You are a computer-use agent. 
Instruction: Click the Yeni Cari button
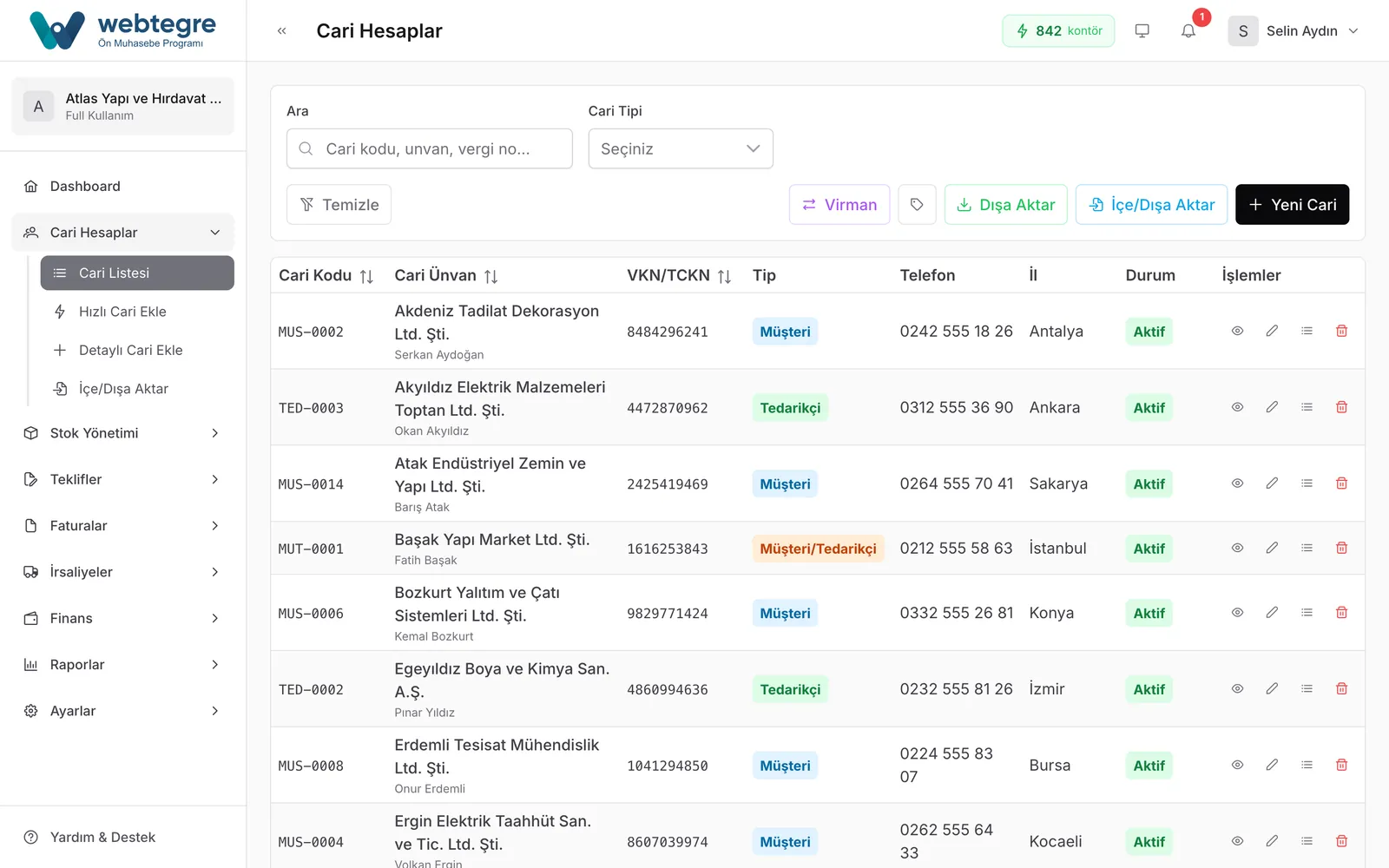(x=1292, y=205)
